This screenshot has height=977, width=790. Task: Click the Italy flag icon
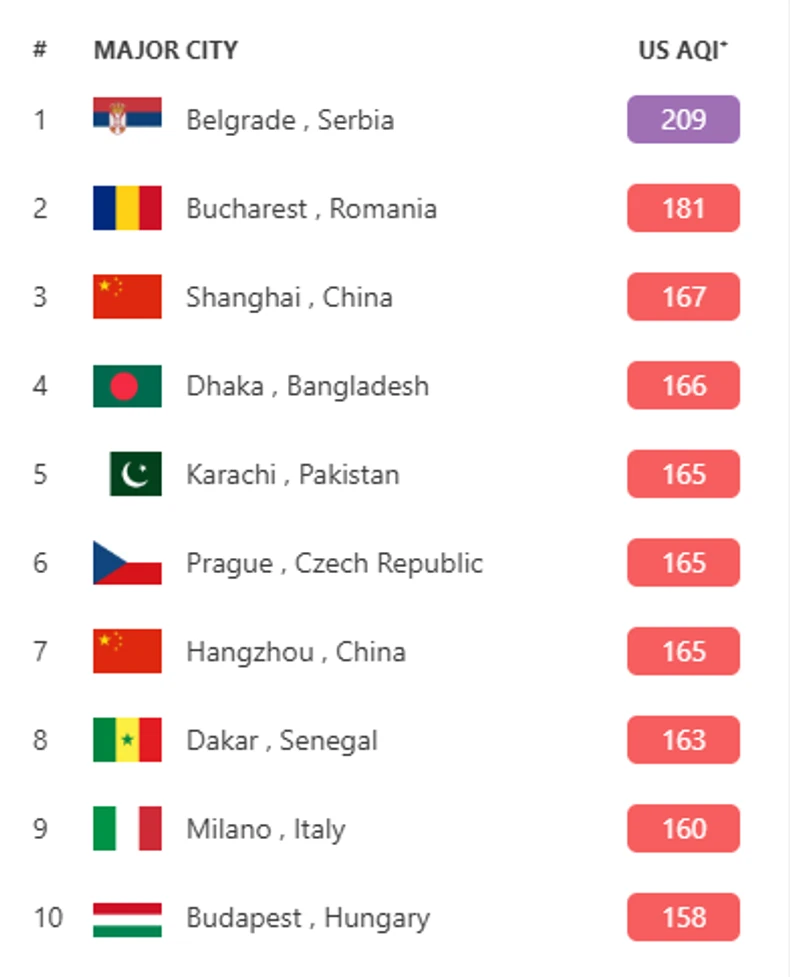pyautogui.click(x=127, y=829)
